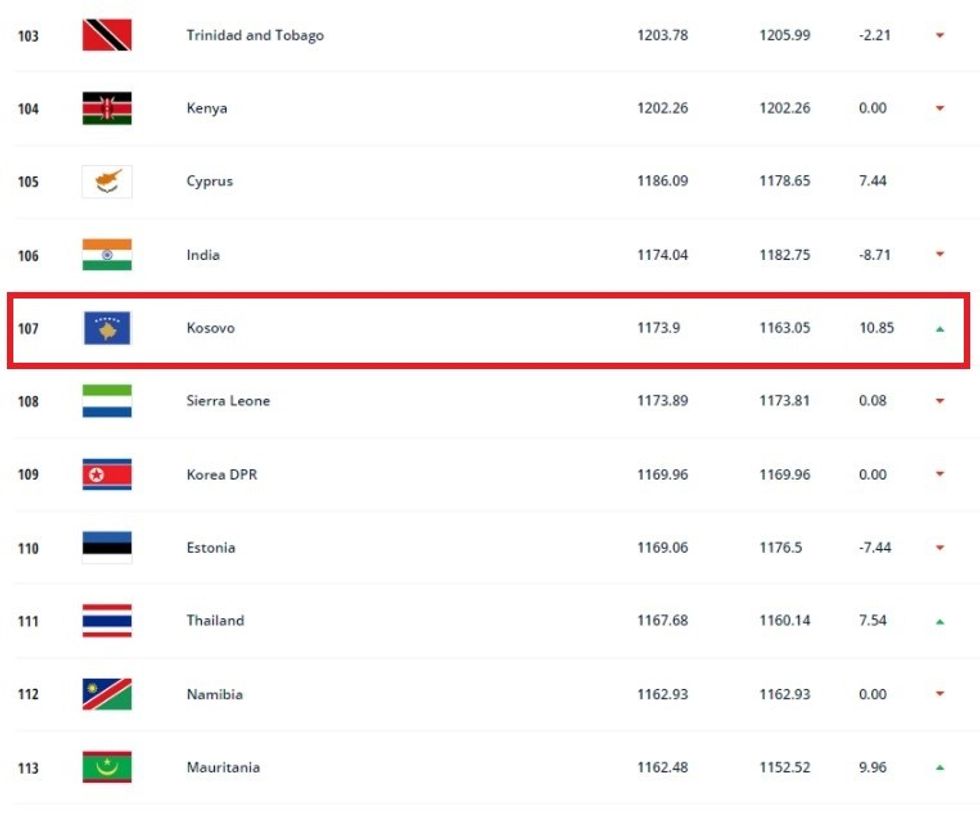Screen dimensions: 980x830
Task: Open the Kosovo team name link
Action: pyautogui.click(x=211, y=328)
